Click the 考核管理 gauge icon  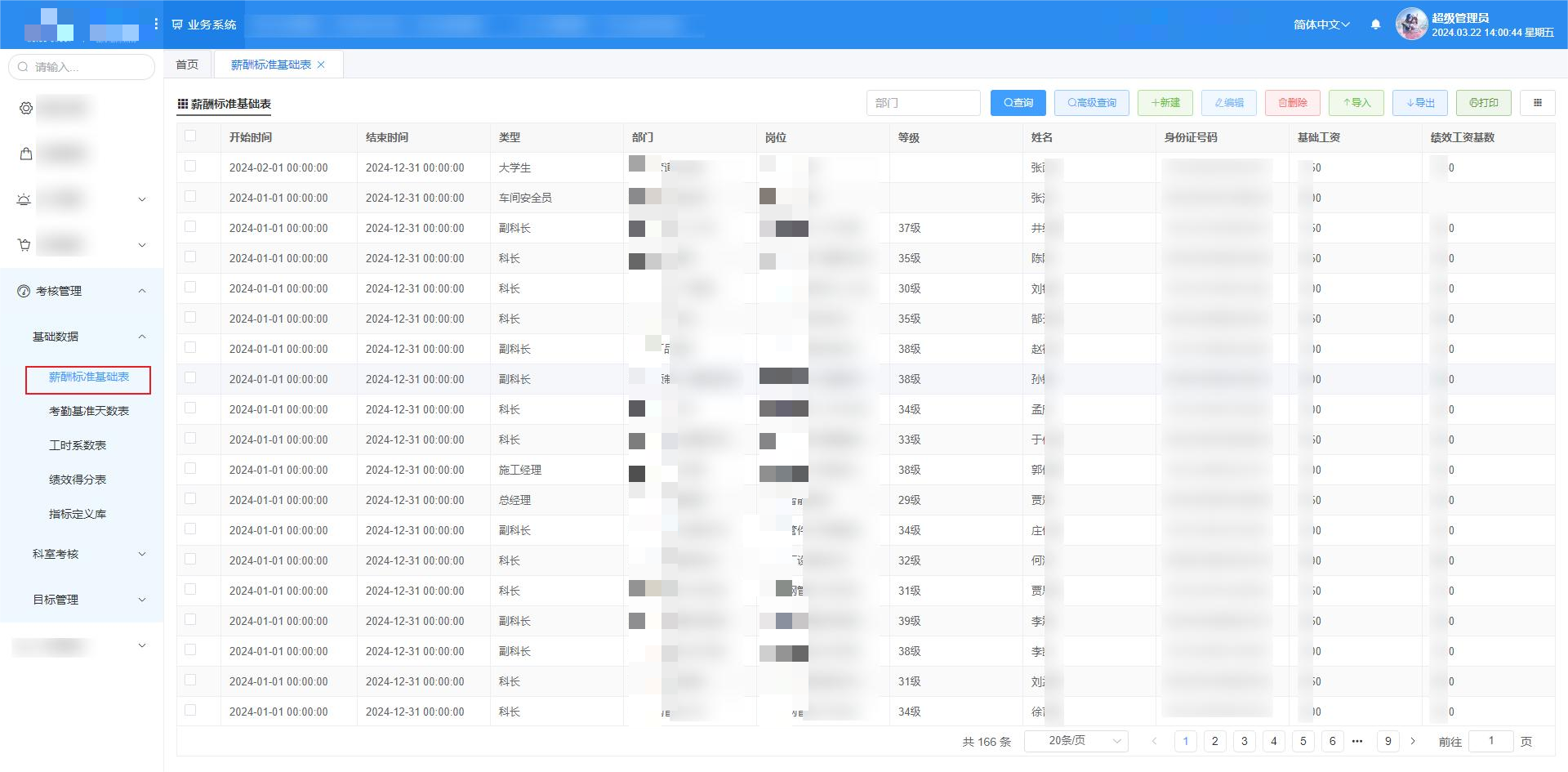point(24,291)
